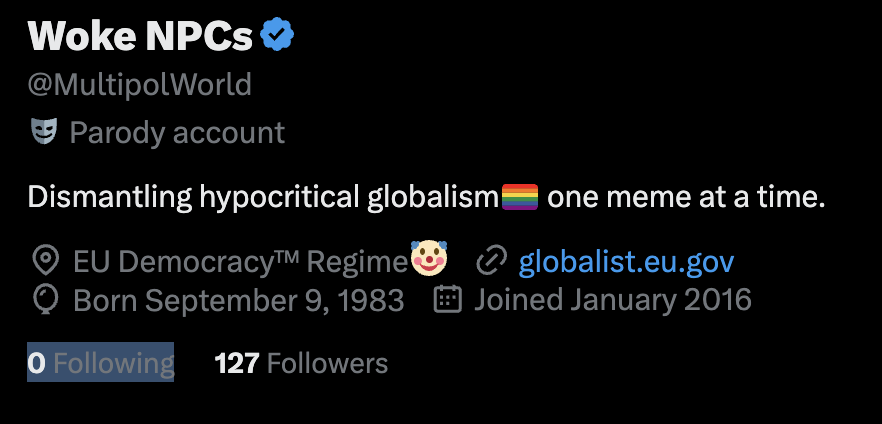
Task: Open the globalist.eu.gov link
Action: 626,261
